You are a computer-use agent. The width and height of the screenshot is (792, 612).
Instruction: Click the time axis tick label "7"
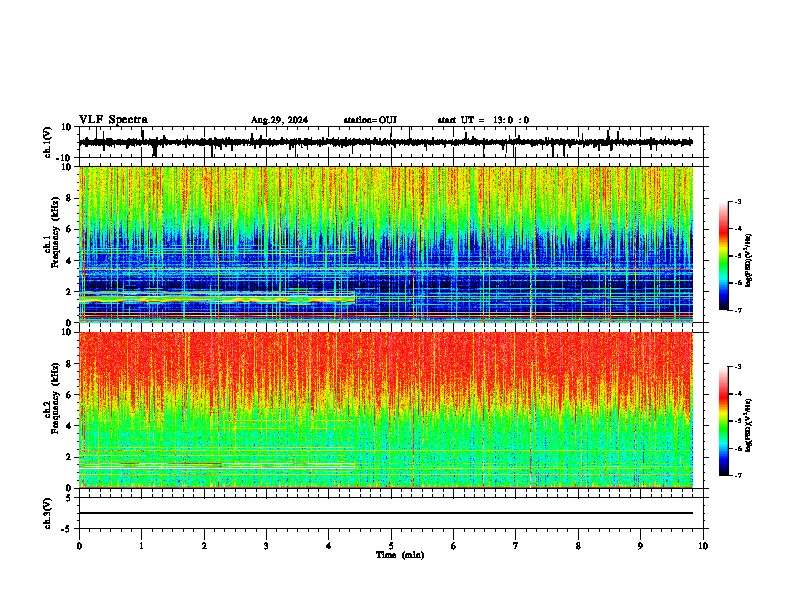coord(516,546)
